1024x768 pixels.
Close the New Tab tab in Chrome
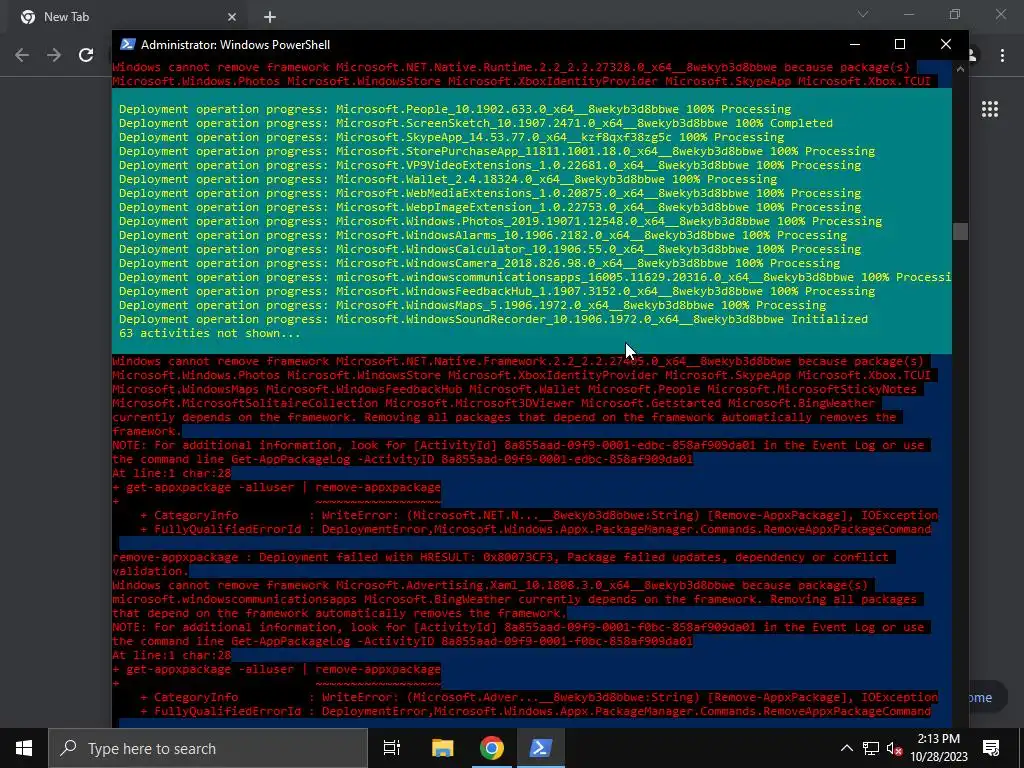(232, 17)
